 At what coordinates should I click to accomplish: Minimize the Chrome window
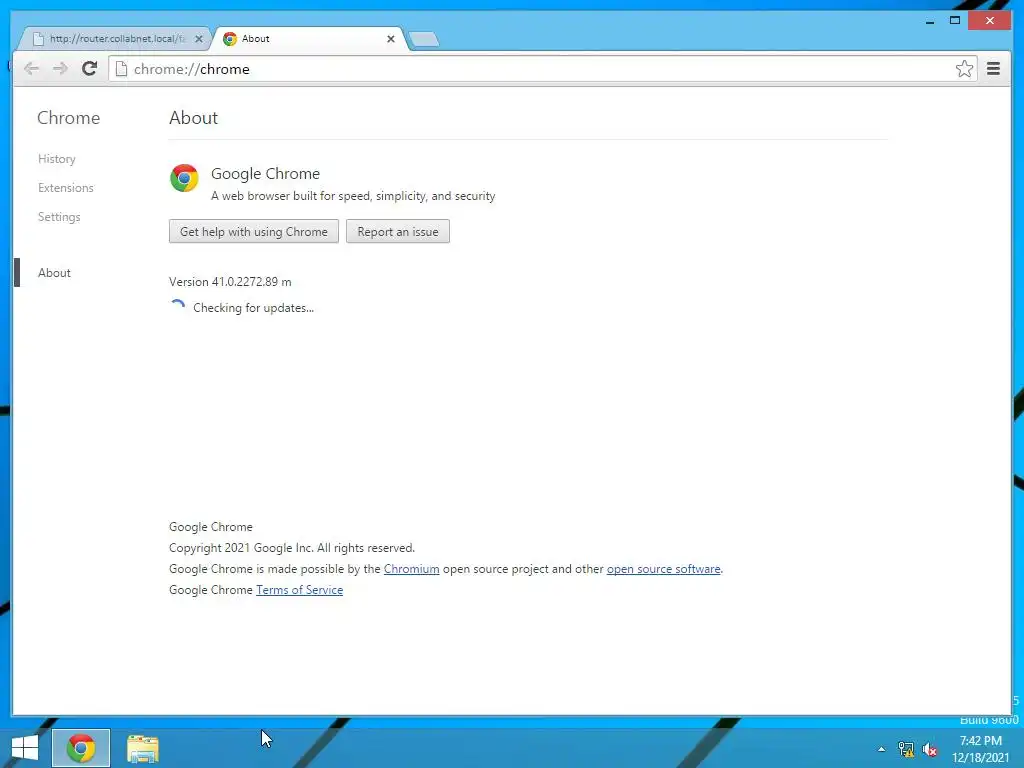[930, 22]
